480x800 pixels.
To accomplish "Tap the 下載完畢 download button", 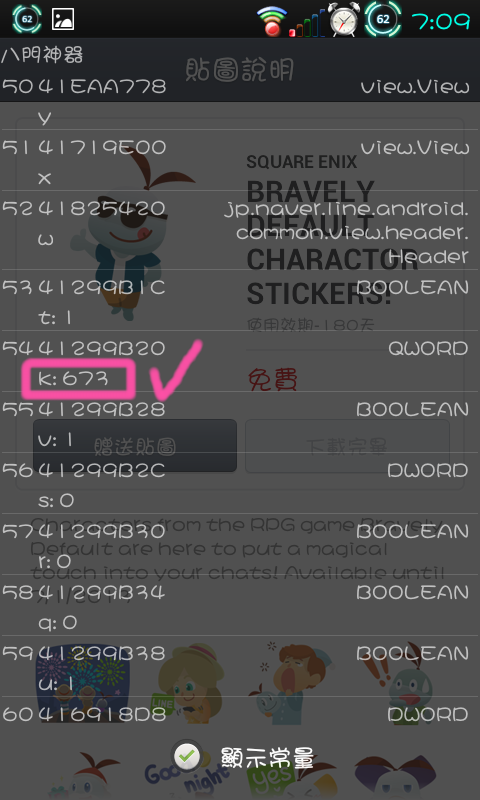I will coord(347,446).
